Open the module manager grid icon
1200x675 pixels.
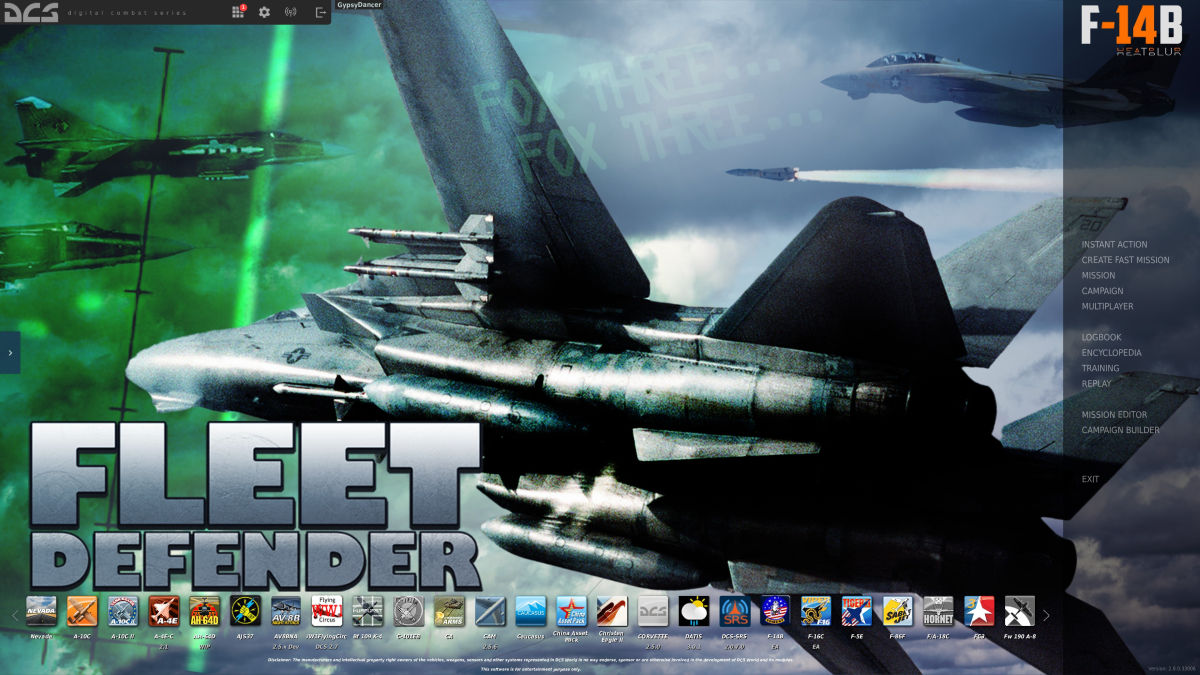pos(238,12)
